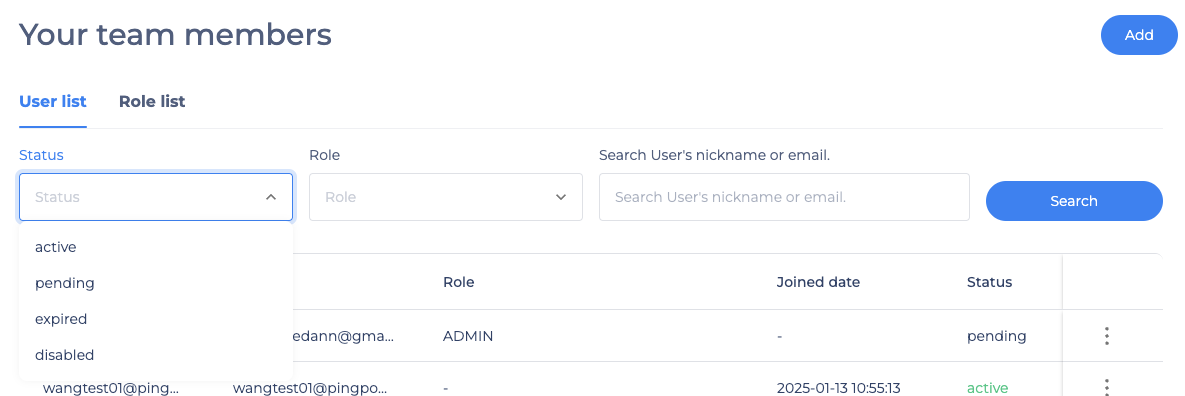Click the Joined date column header

coord(818,283)
